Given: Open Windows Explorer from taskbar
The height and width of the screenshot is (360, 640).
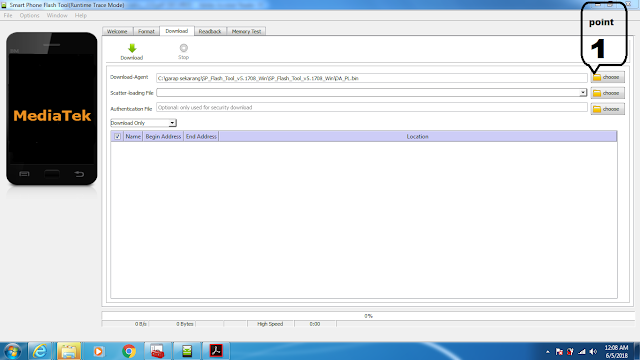Looking at the screenshot, I should click(69, 351).
